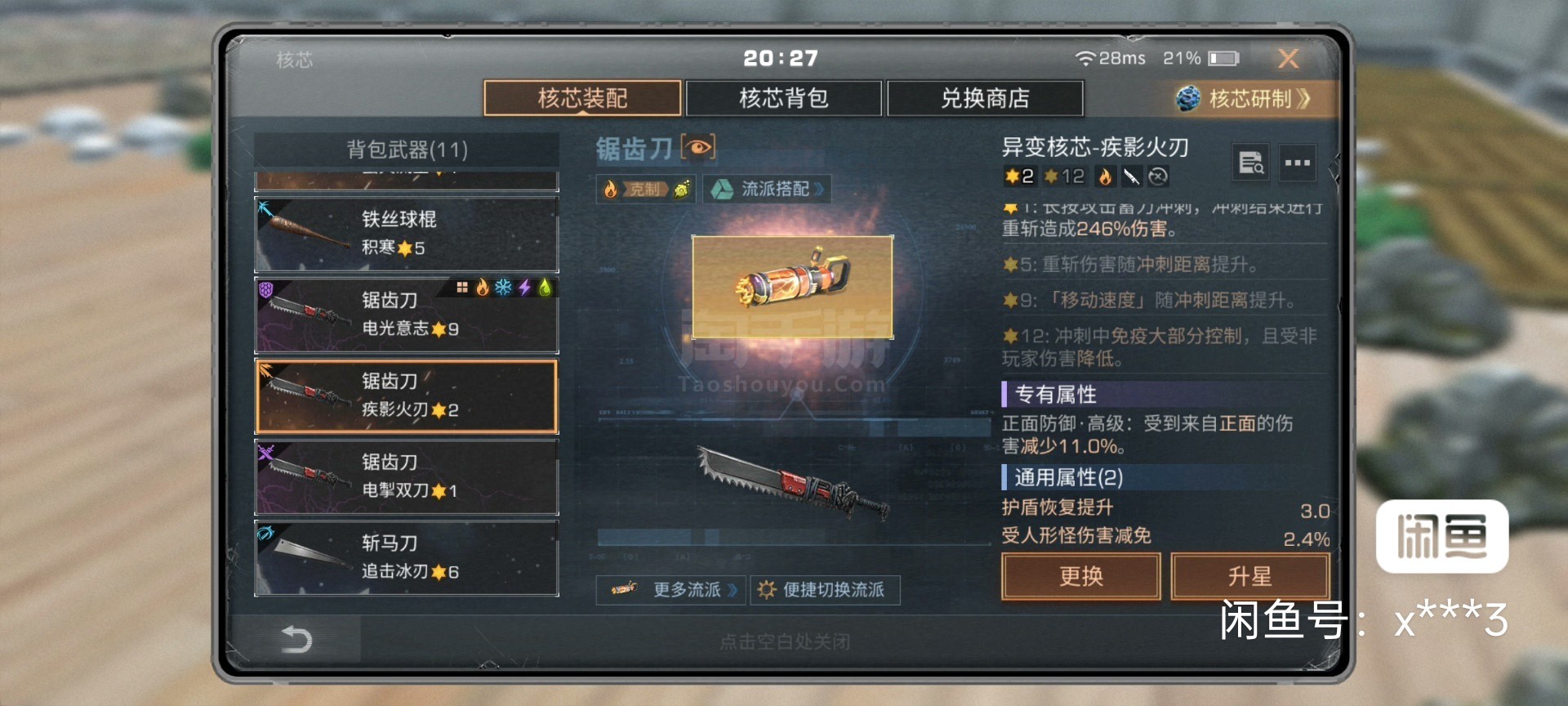Switch to the 核芯背包 tab
The width and height of the screenshot is (1568, 706).
[784, 99]
